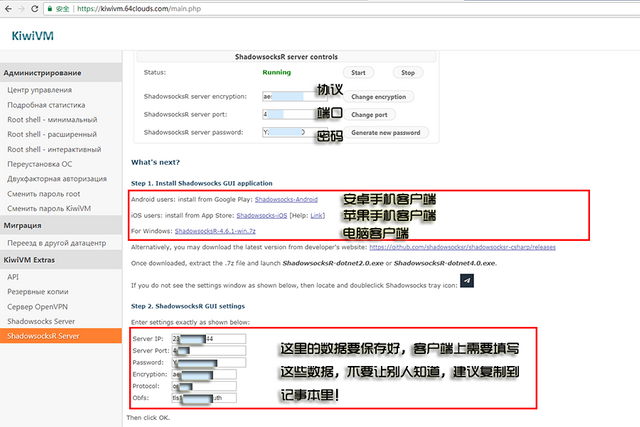The height and width of the screenshot is (427, 640).
Task: Open Root shell - интерактивный
Action: 54,149
